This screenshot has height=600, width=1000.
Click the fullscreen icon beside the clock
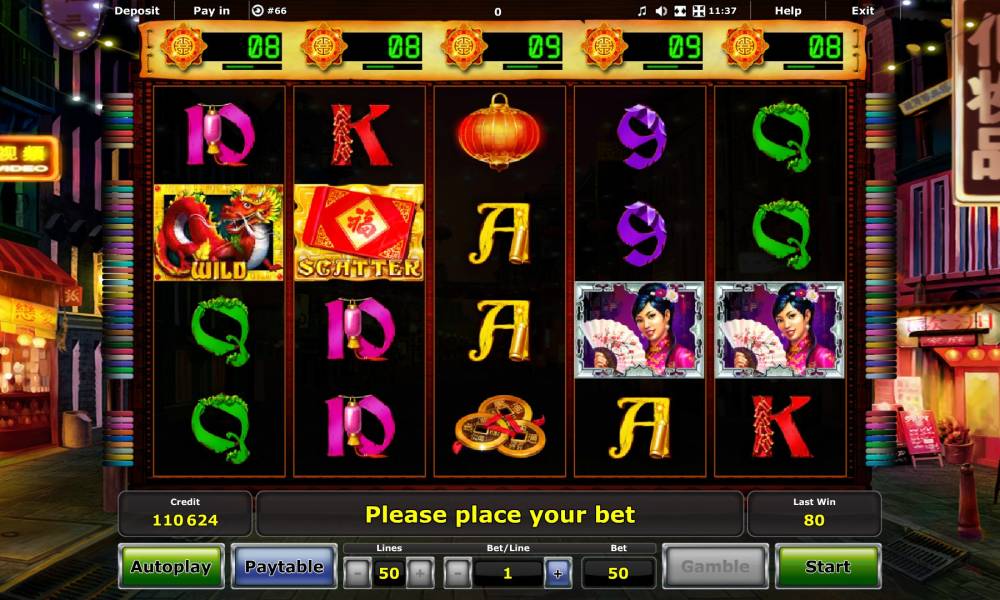(699, 11)
